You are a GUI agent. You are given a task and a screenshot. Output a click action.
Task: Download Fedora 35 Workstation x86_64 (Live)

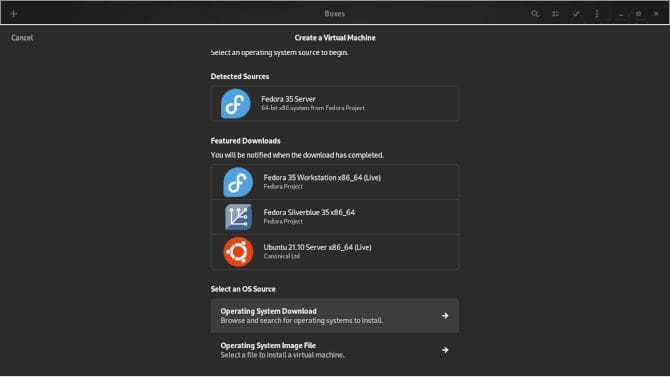point(335,182)
